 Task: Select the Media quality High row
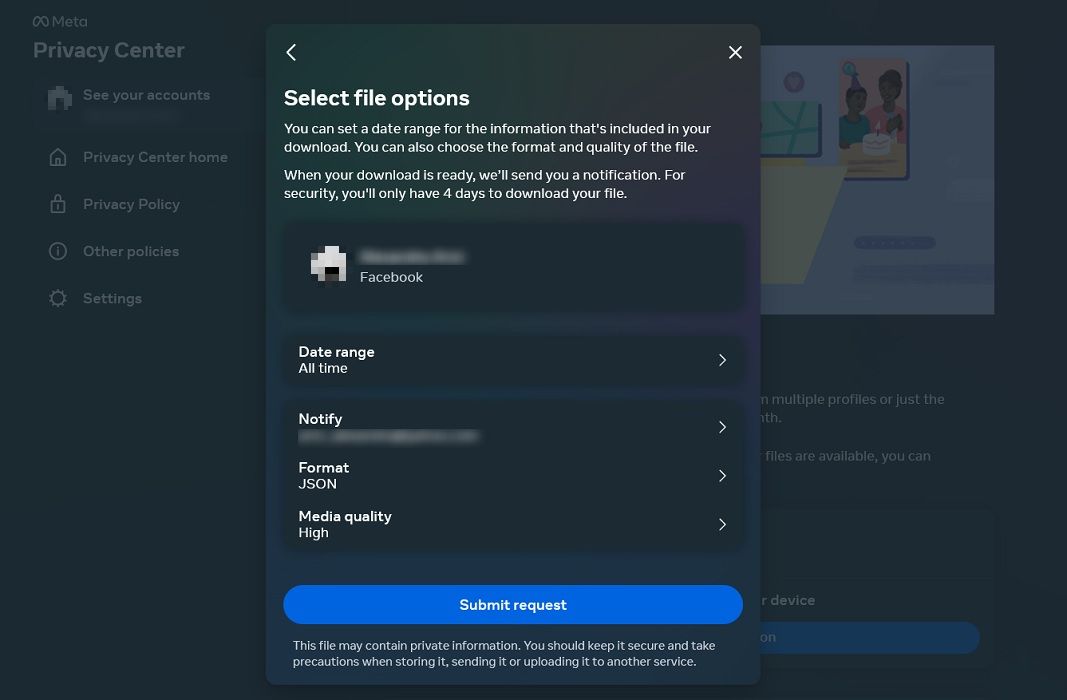coord(513,524)
